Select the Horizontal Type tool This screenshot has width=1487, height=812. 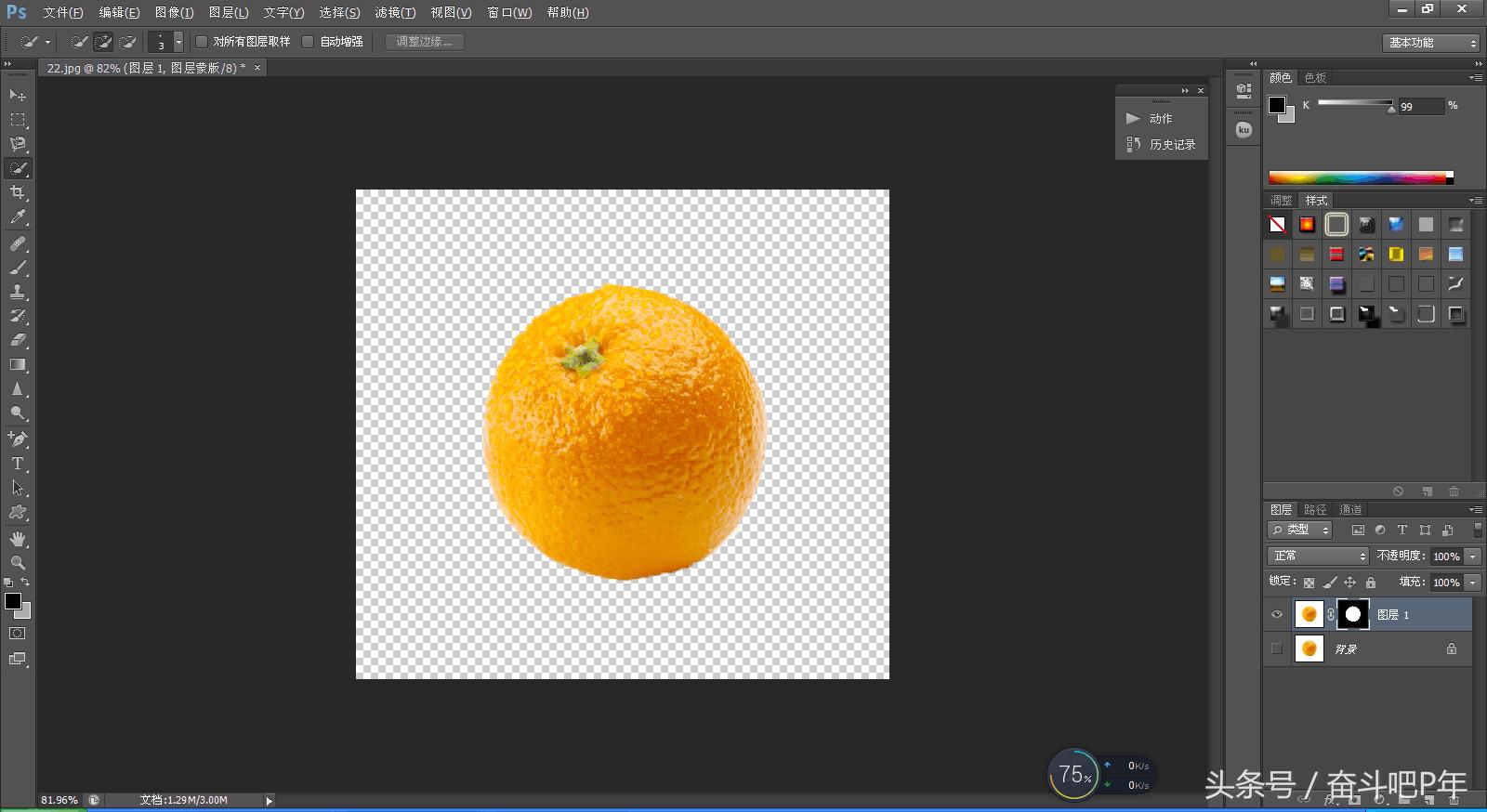point(18,463)
